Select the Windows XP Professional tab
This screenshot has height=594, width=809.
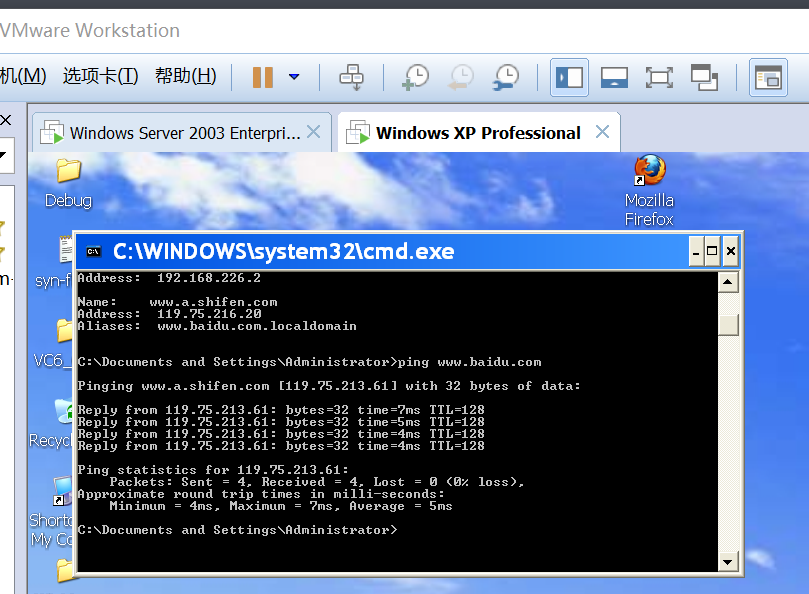(x=479, y=133)
